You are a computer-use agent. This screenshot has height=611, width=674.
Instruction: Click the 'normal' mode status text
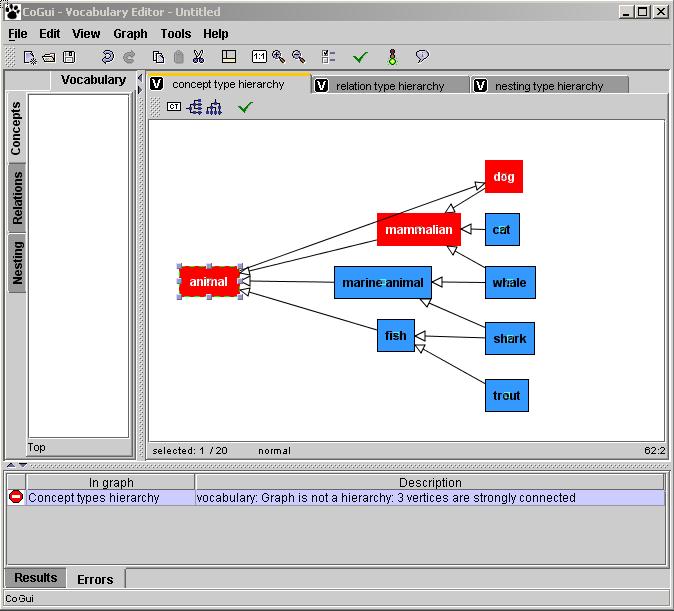(274, 451)
